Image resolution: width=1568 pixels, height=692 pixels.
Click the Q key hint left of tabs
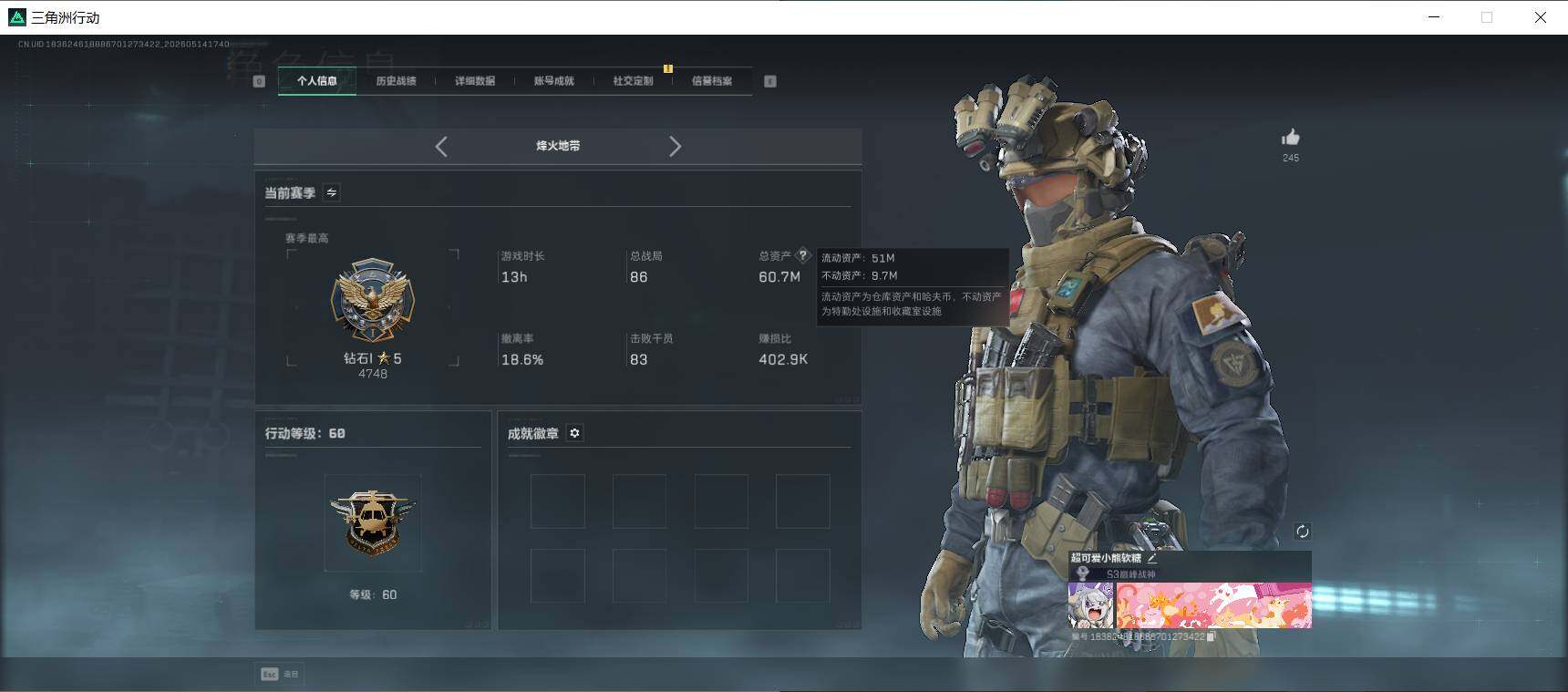click(259, 81)
